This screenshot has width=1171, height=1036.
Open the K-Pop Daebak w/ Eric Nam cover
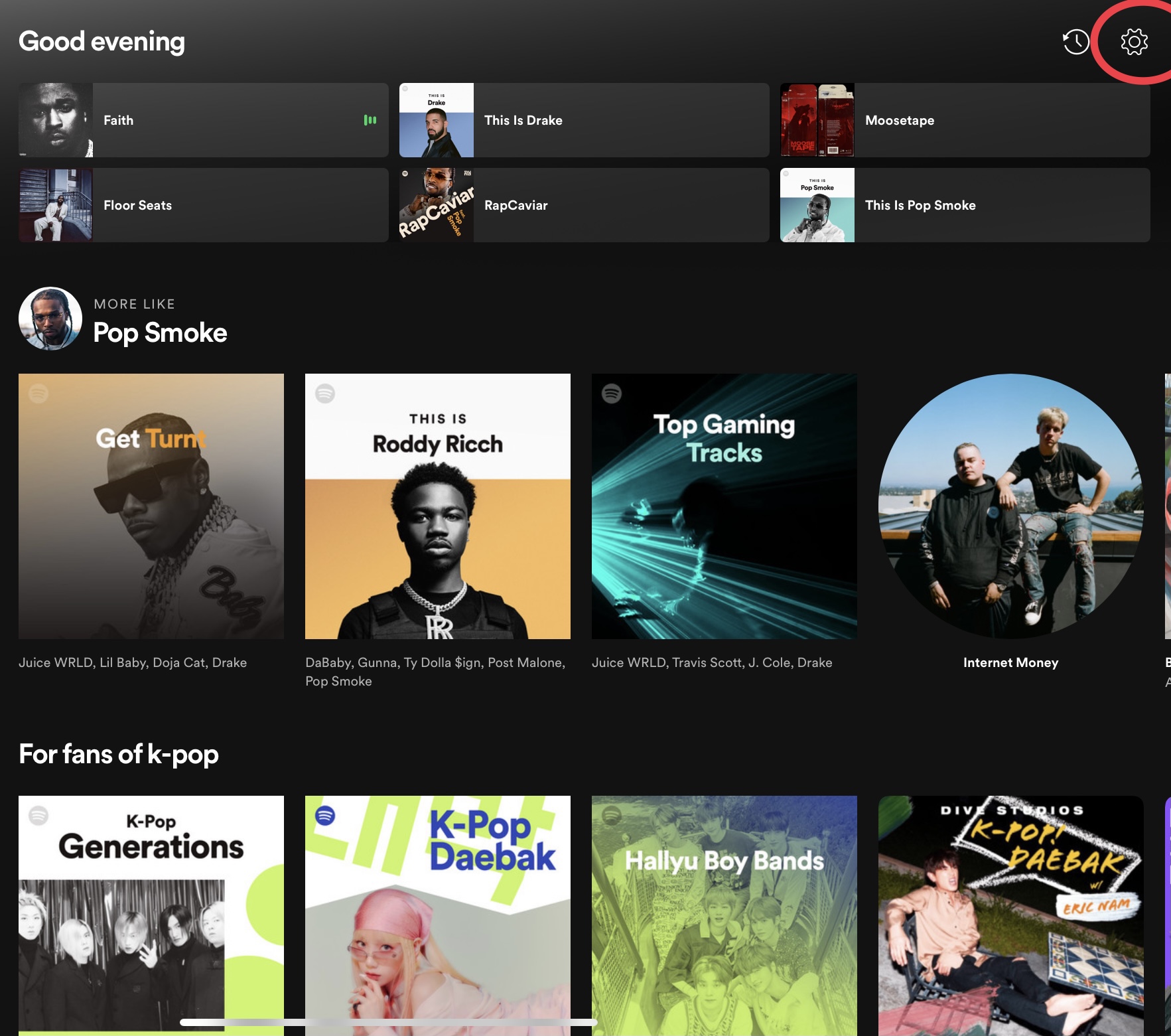click(x=1011, y=916)
